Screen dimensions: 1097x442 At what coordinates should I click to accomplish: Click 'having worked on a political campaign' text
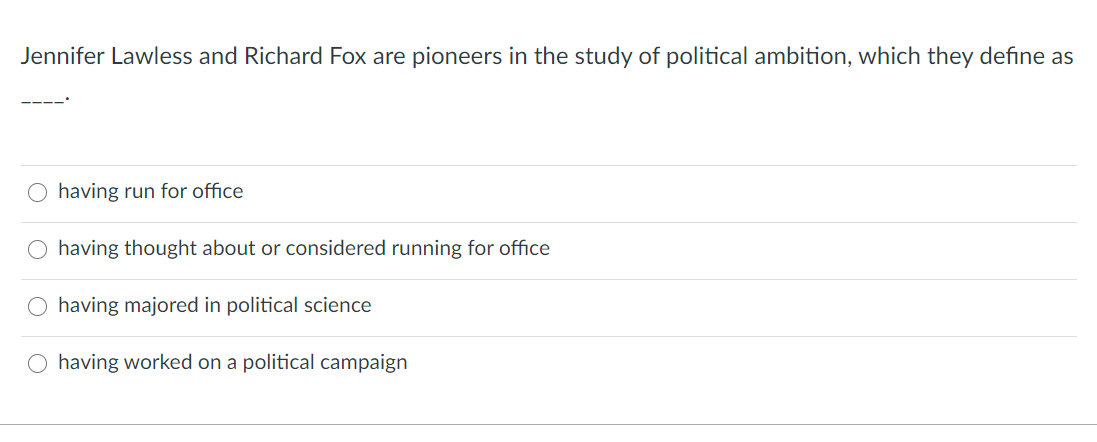pyautogui.click(x=232, y=362)
